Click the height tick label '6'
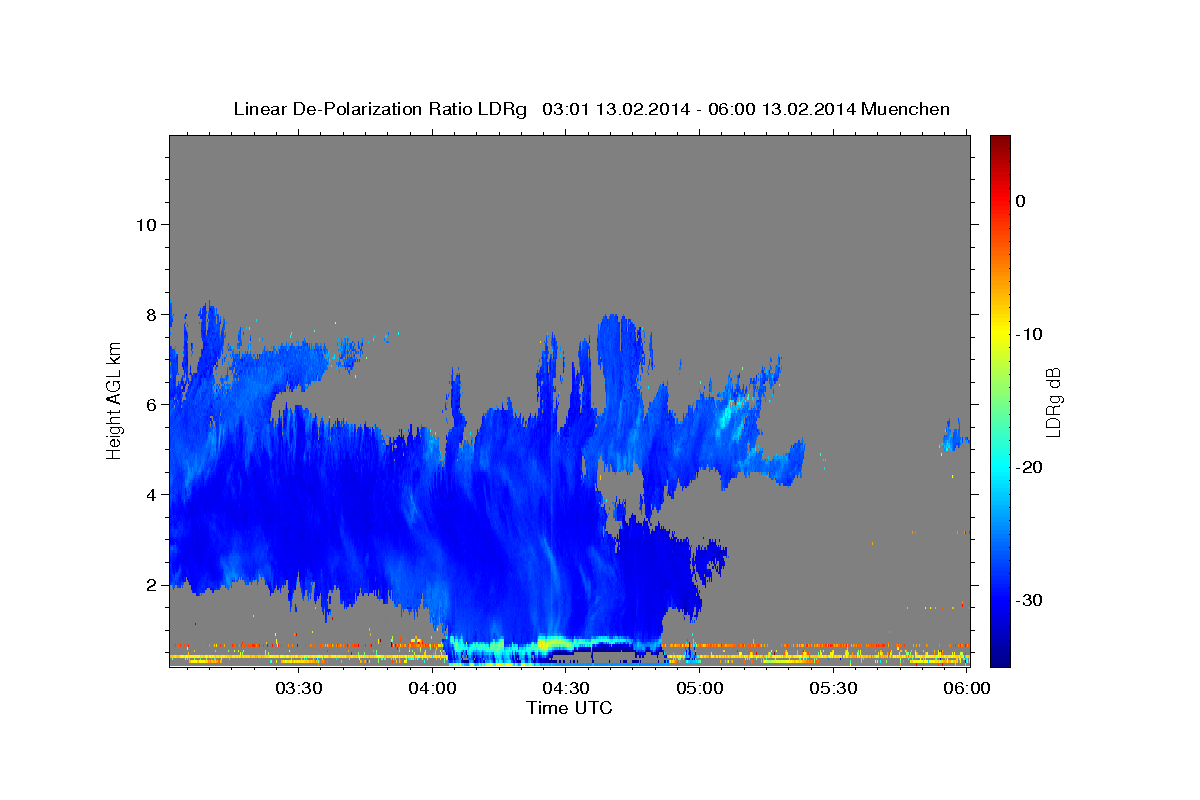The width and height of the screenshot is (1200, 800). 150,405
